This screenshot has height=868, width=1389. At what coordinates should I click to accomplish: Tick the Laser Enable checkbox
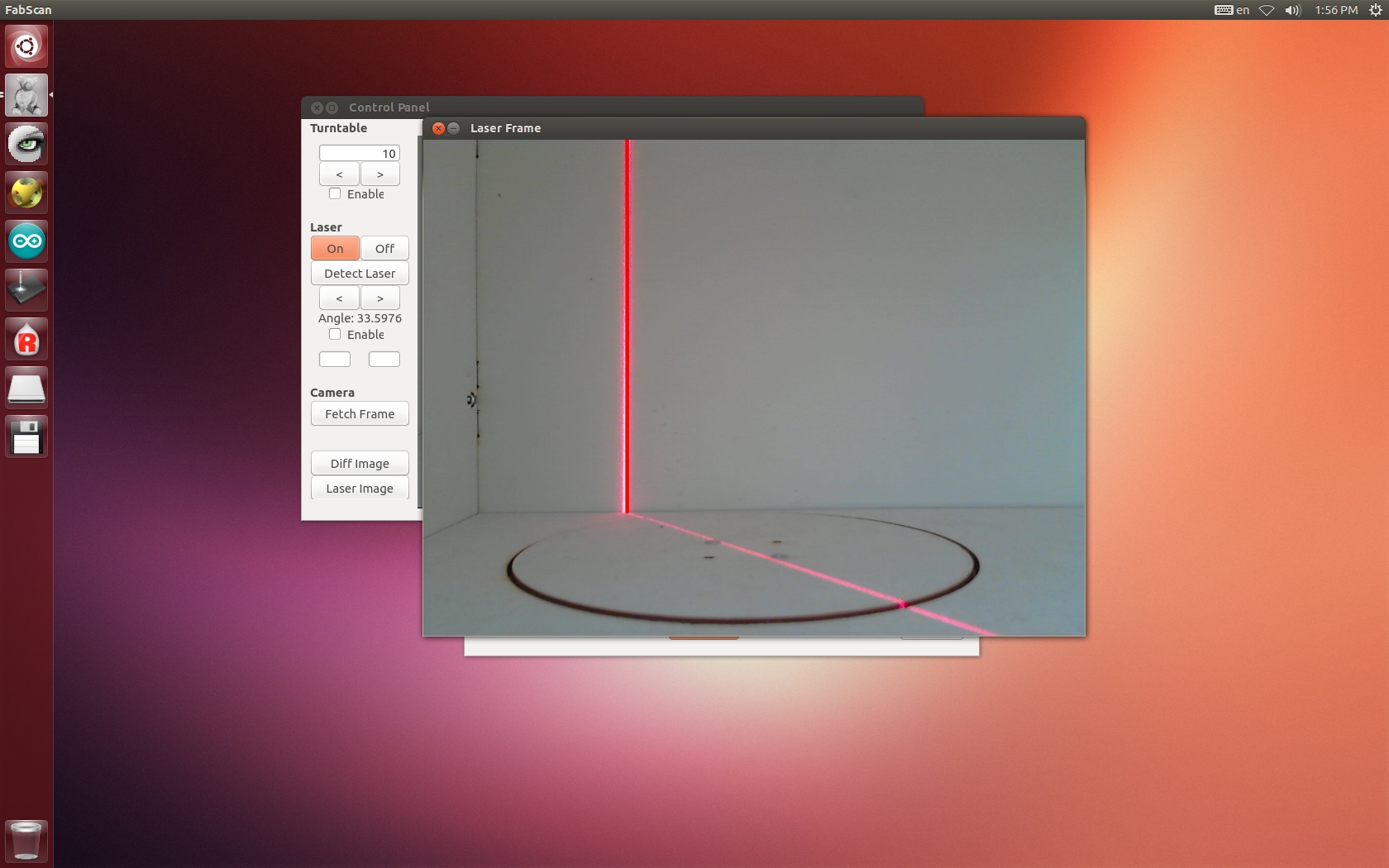pos(335,335)
